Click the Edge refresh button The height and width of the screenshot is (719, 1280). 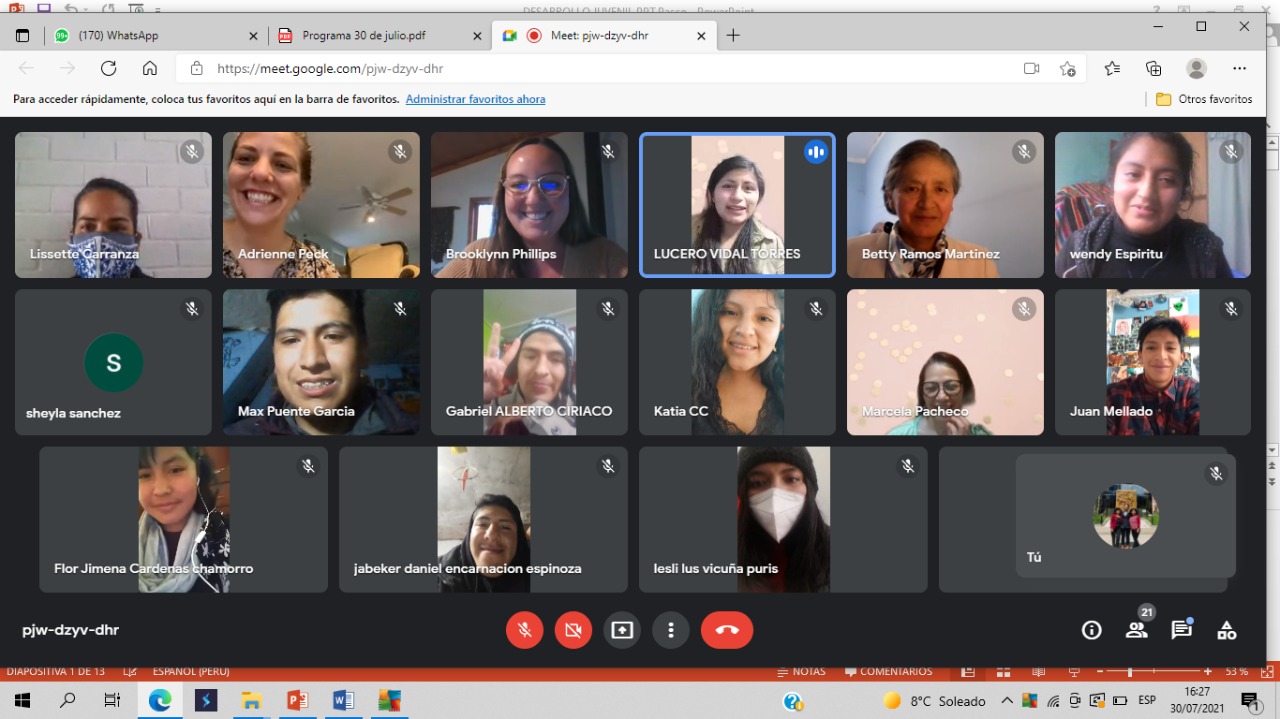(108, 68)
